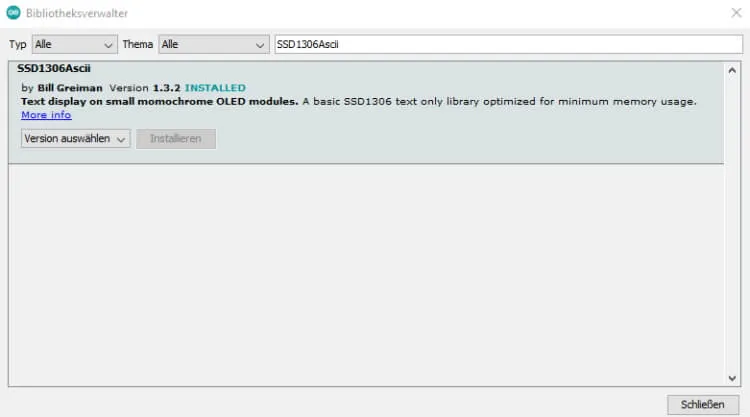Click the search field containing SSD1306Ascii
Screen dimensions: 750x417
pos(506,45)
